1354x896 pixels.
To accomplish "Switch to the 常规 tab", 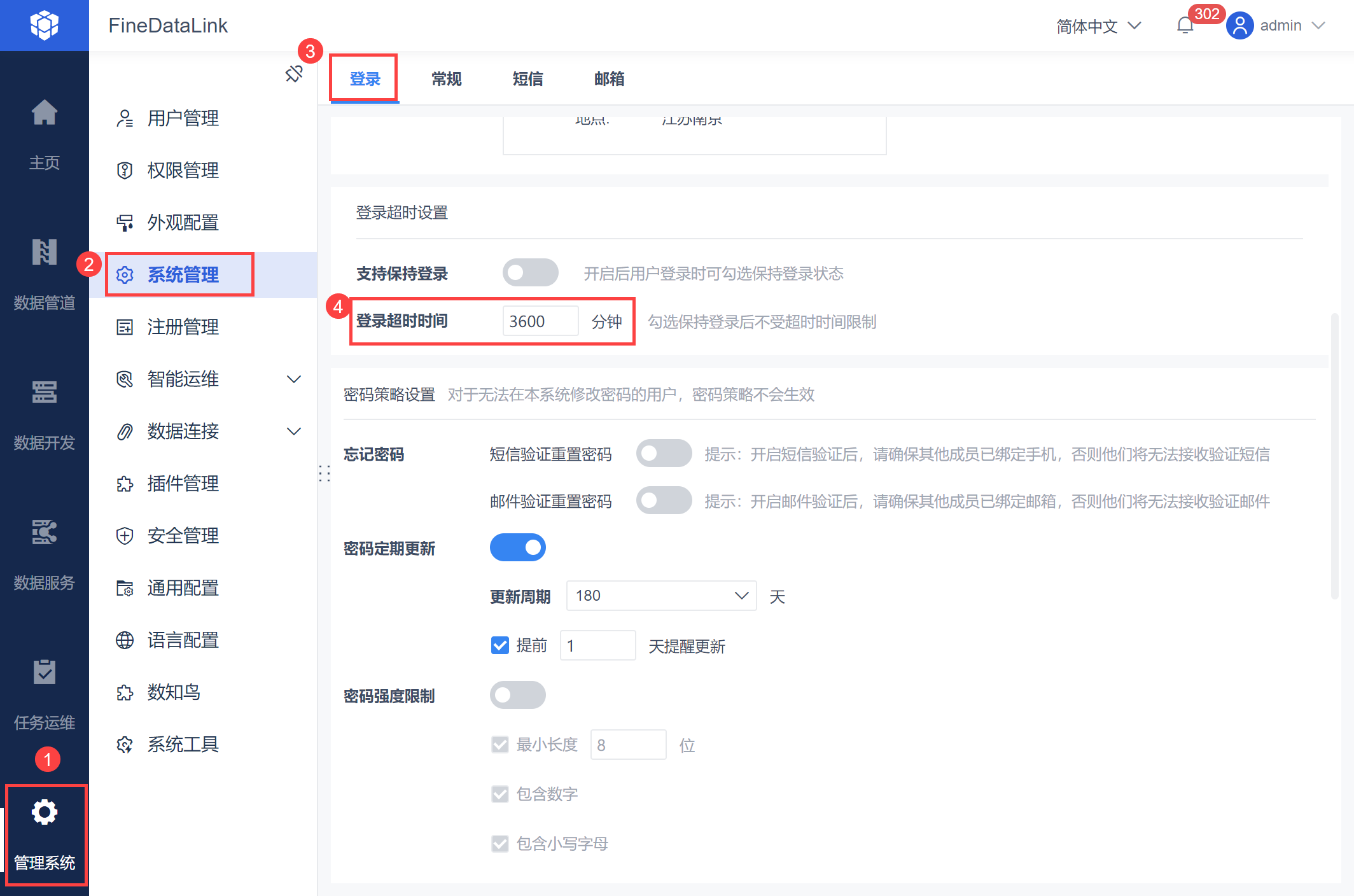I will 446,79.
